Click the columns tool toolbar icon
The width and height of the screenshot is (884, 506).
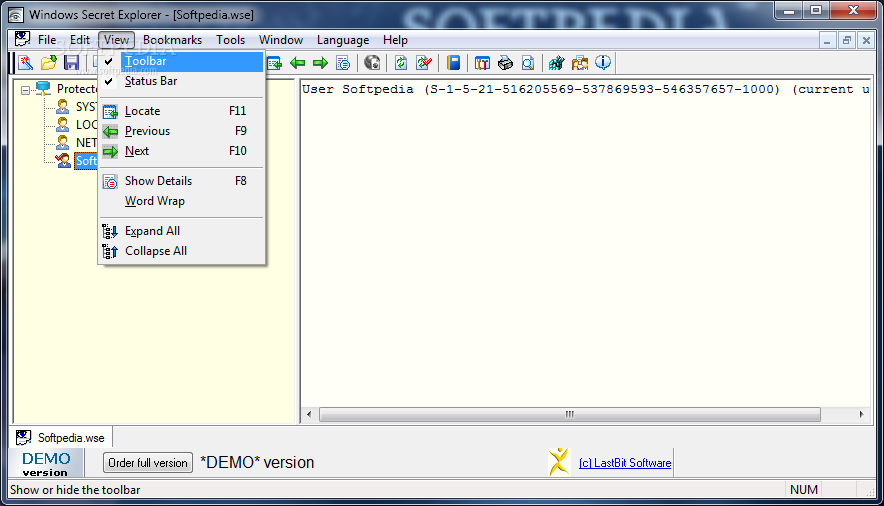click(x=482, y=63)
